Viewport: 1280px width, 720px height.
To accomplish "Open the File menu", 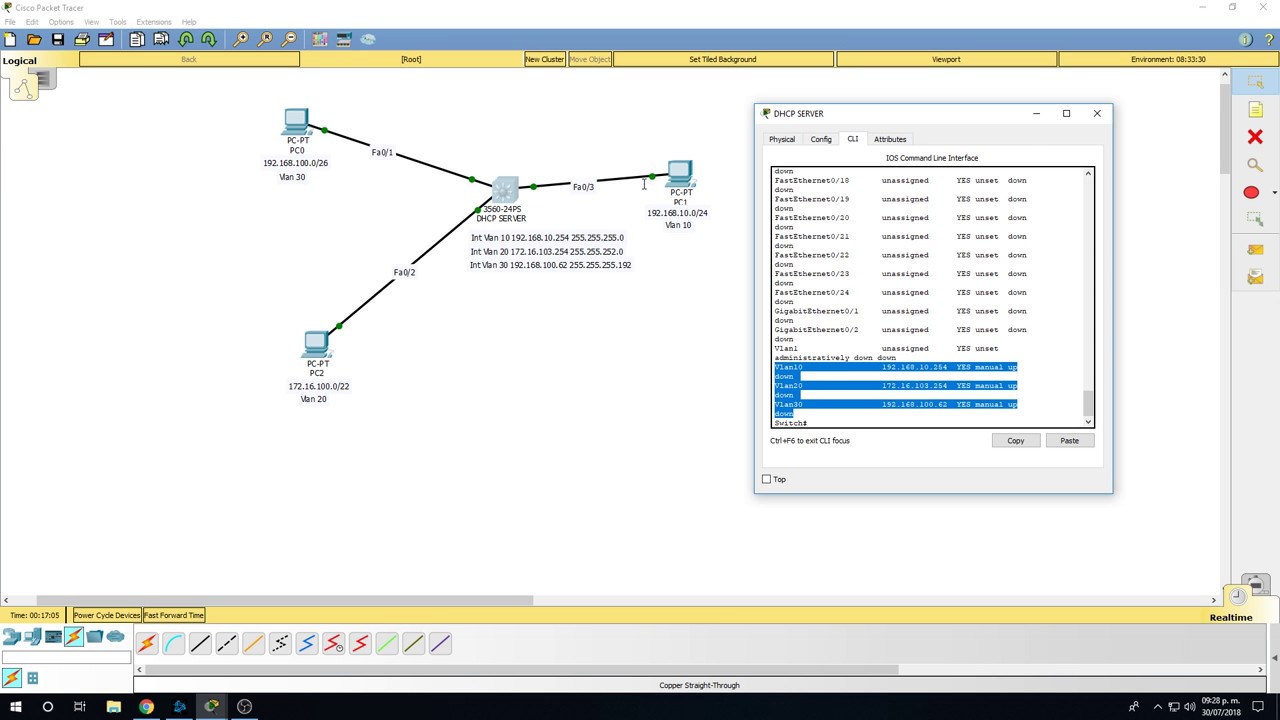I will coord(10,22).
